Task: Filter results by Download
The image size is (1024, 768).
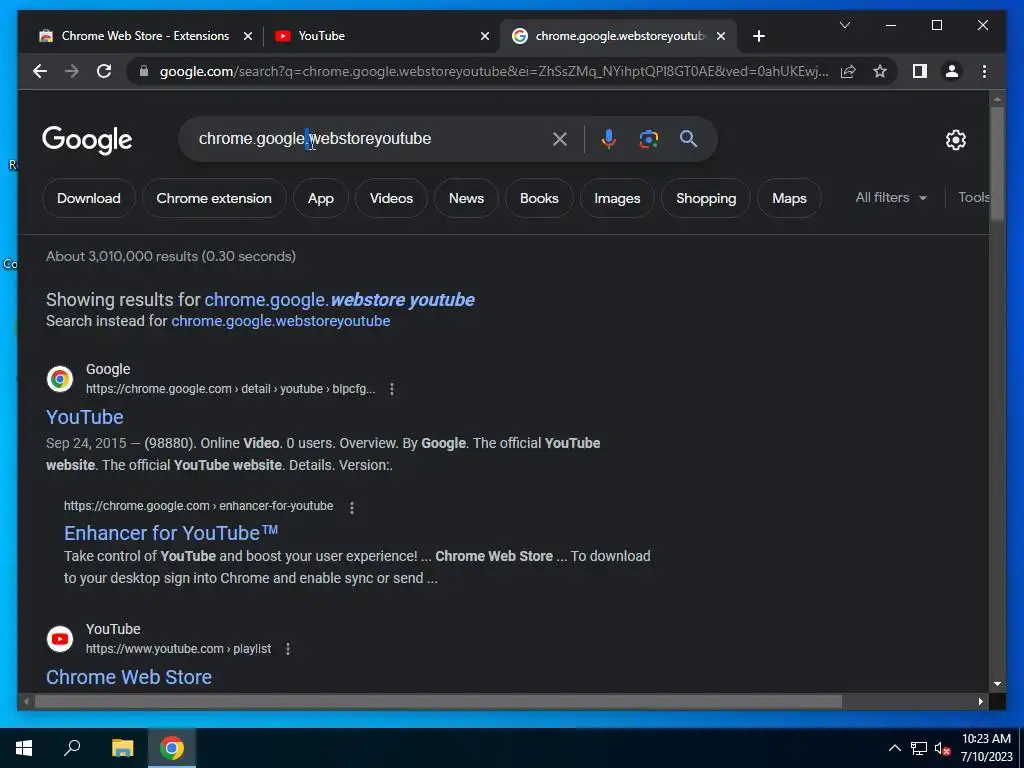Action: point(89,199)
